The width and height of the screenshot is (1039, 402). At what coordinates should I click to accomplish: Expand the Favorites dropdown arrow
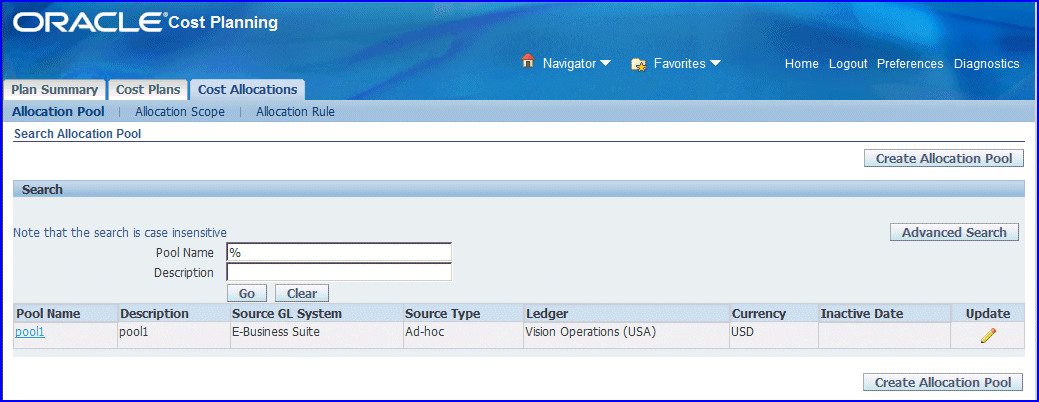point(715,64)
